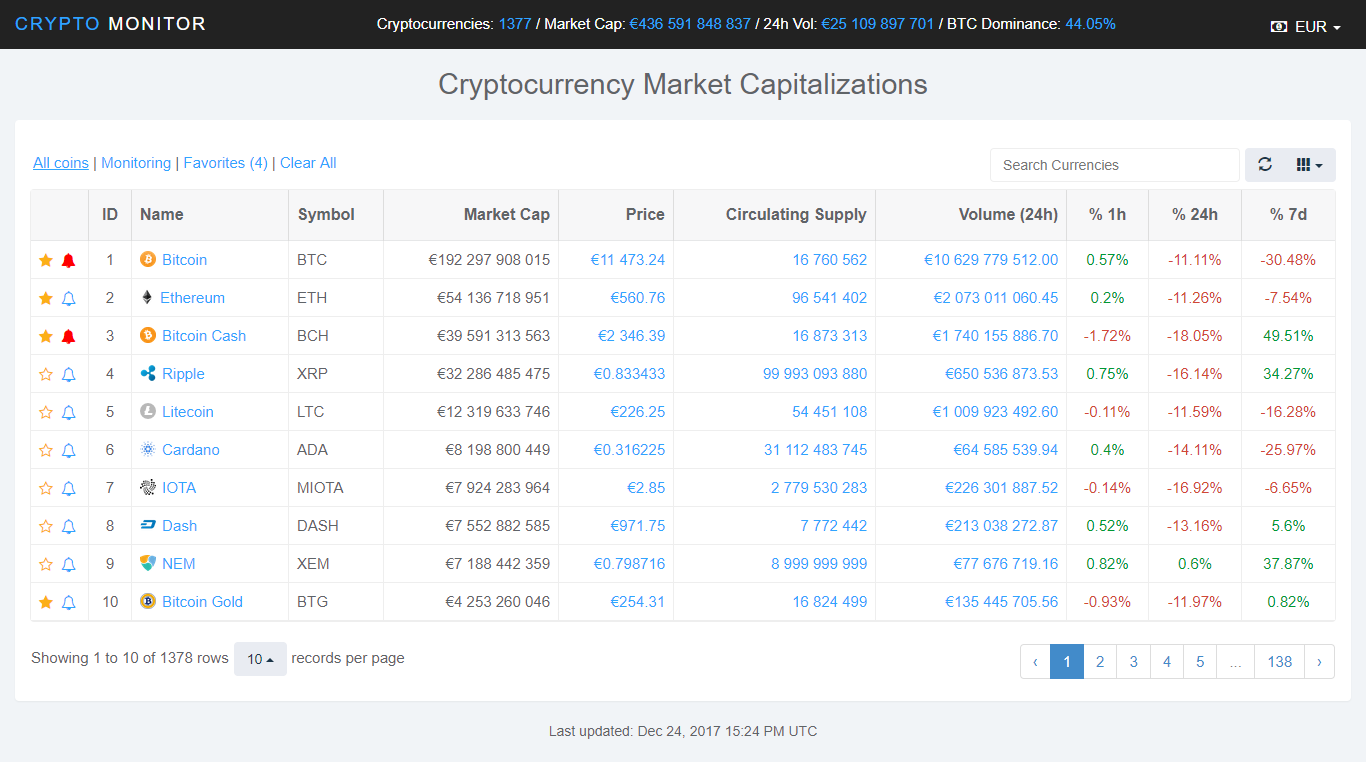Sort table by Price column
This screenshot has width=1366, height=762.
click(x=616, y=215)
